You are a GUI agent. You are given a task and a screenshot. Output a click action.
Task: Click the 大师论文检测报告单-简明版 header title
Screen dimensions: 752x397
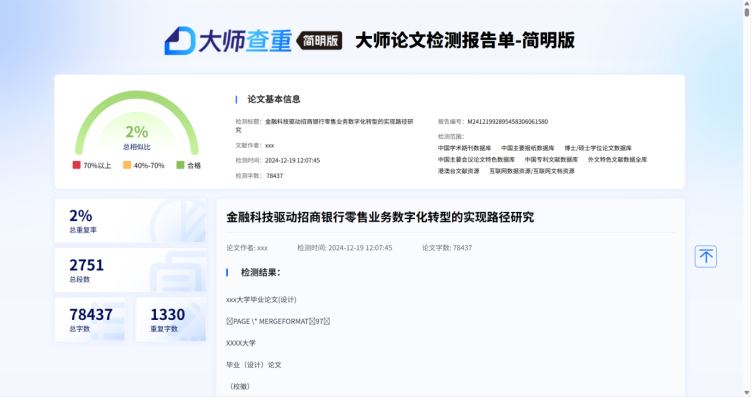click(465, 40)
